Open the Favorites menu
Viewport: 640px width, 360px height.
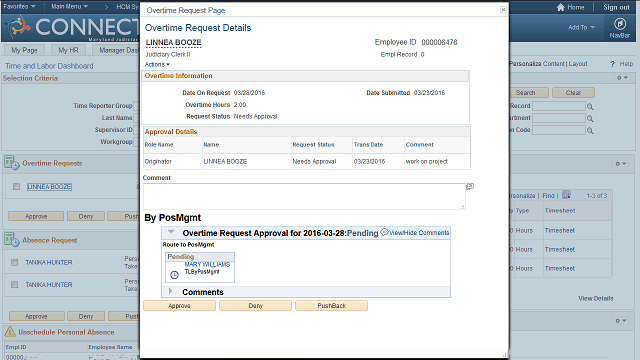19,7
